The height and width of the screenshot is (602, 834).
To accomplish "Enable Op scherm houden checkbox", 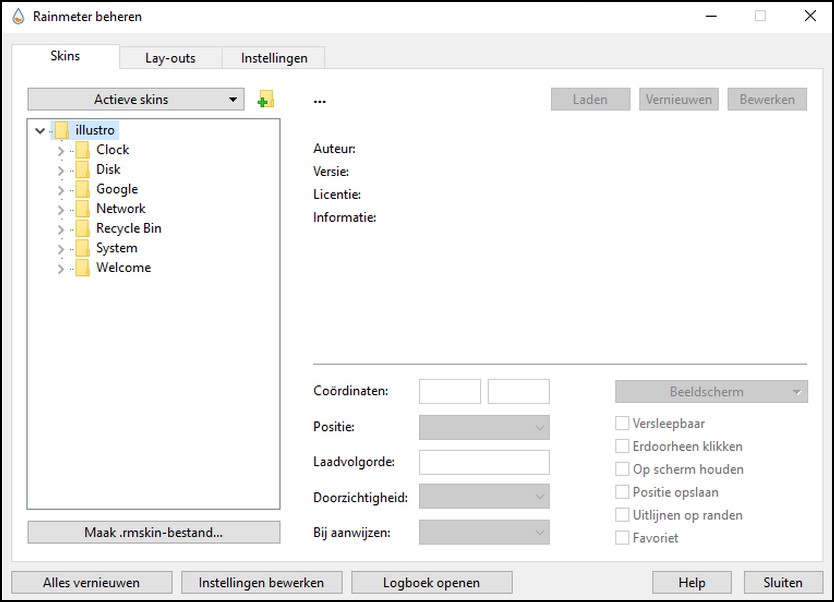I will tap(622, 469).
